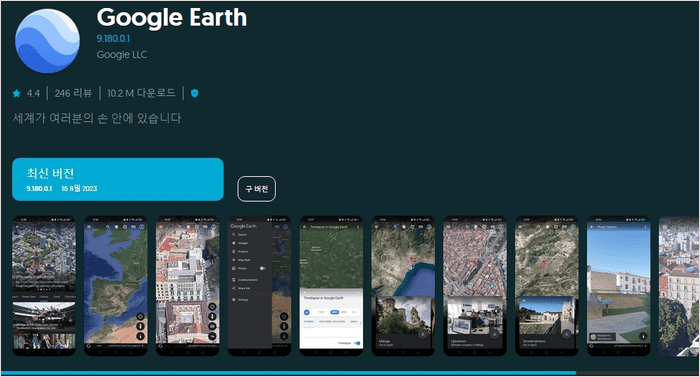Image resolution: width=700 pixels, height=377 pixels.
Task: Open the Photo Sphere street view screenshot
Action: pos(619,286)
